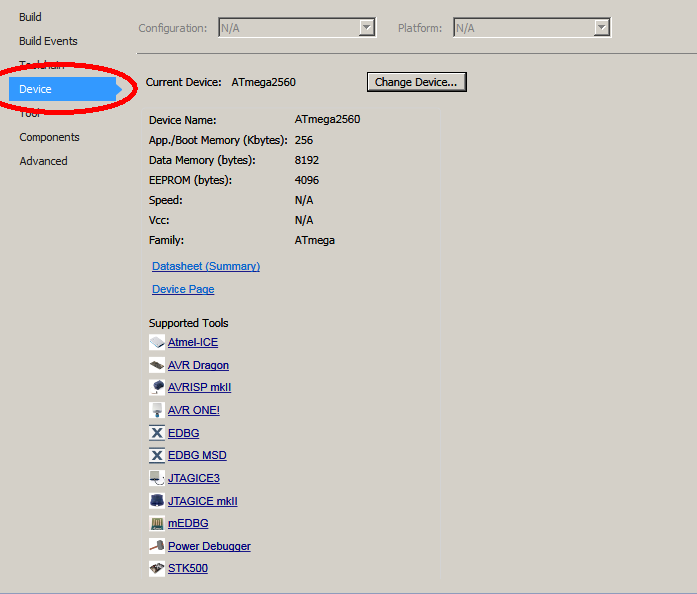Screen dimensions: 697x594
Task: Open the Platform dropdown
Action: click(532, 28)
